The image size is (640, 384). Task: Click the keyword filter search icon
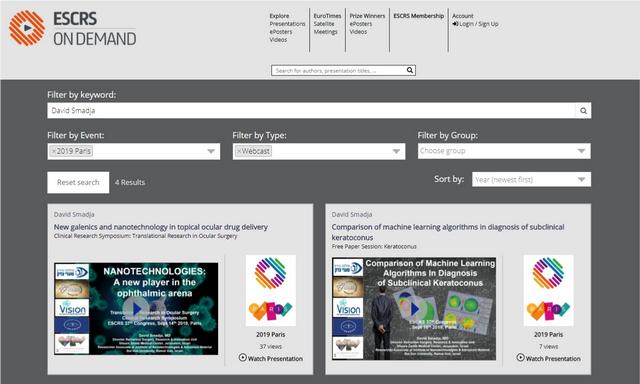coord(583,111)
